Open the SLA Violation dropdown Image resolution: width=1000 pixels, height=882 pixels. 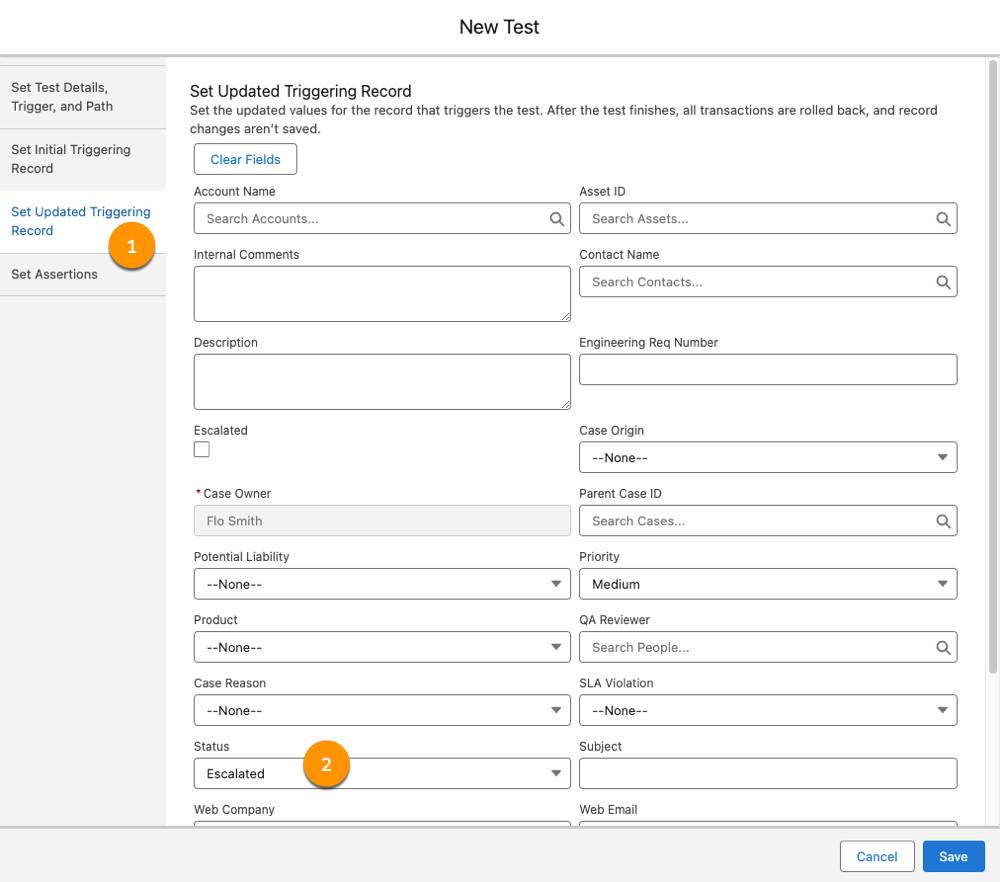click(x=768, y=710)
